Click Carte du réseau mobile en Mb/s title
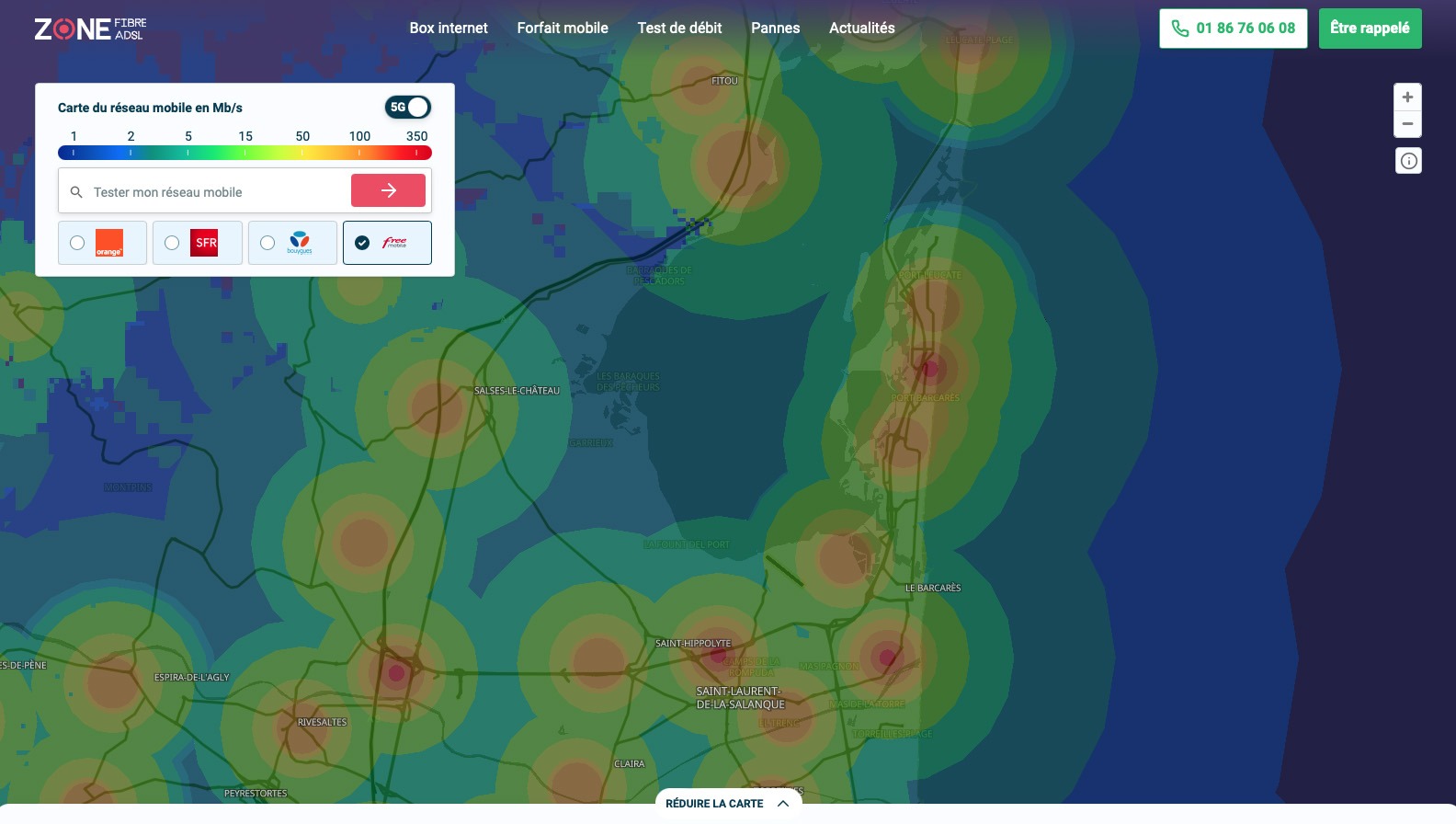1456x824 pixels. pos(150,108)
